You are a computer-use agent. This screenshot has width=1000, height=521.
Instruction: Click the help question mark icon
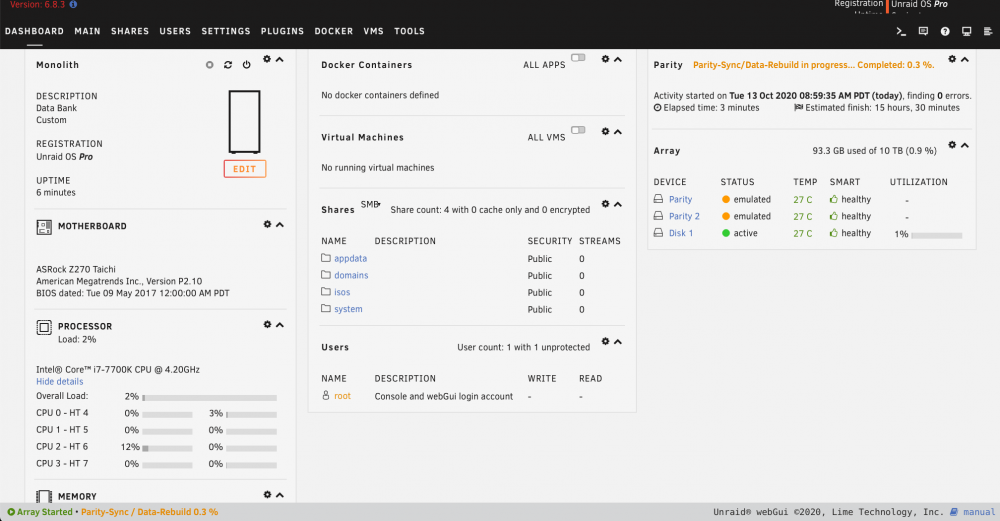tap(945, 31)
